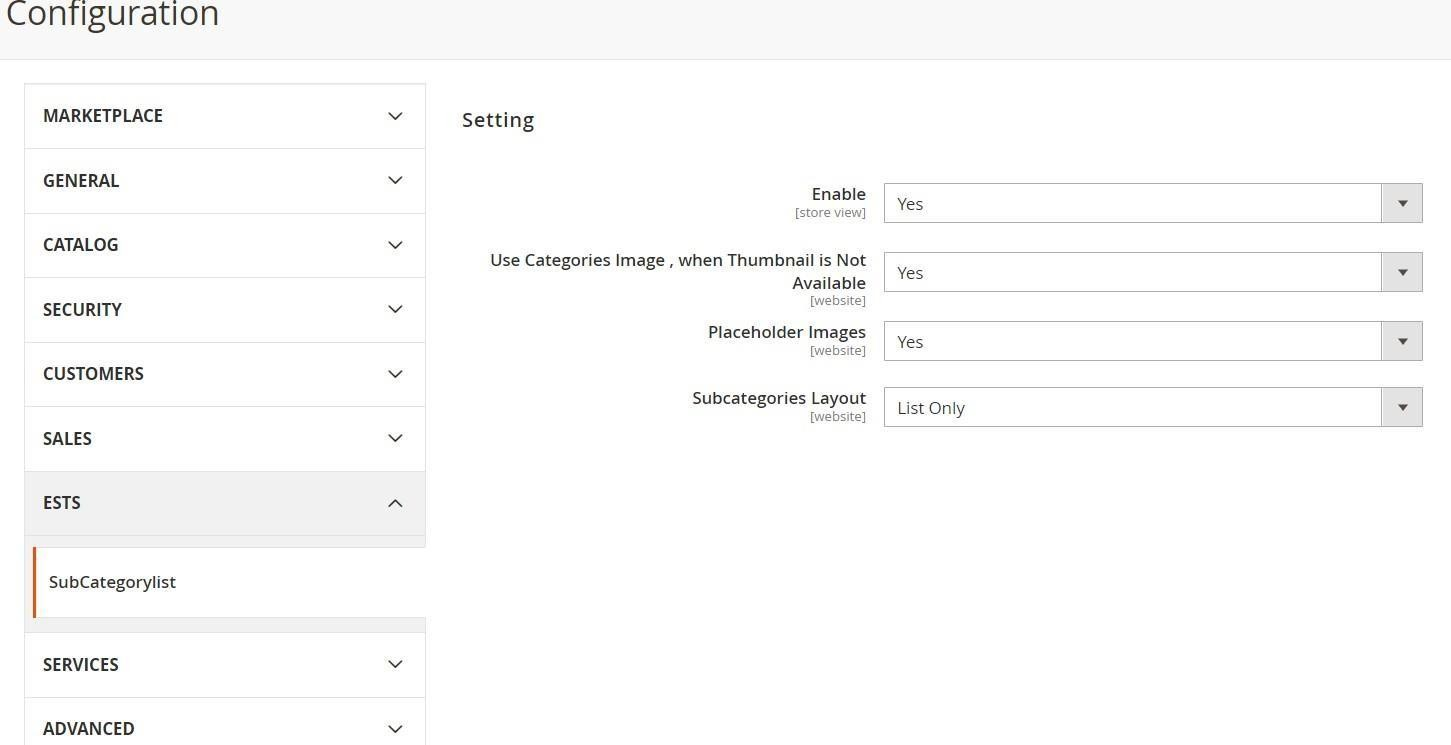Collapse ESTS with the up chevron

pos(395,503)
